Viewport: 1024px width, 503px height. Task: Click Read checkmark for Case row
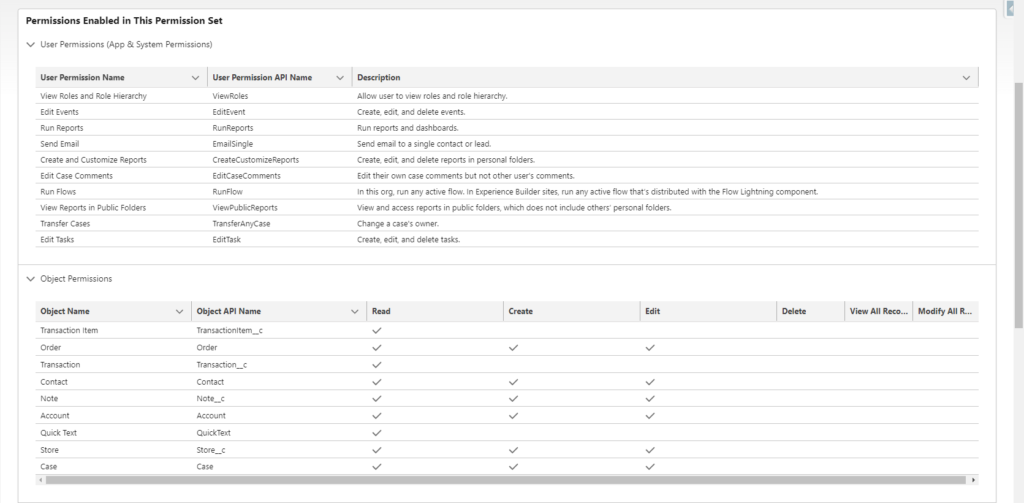(376, 467)
